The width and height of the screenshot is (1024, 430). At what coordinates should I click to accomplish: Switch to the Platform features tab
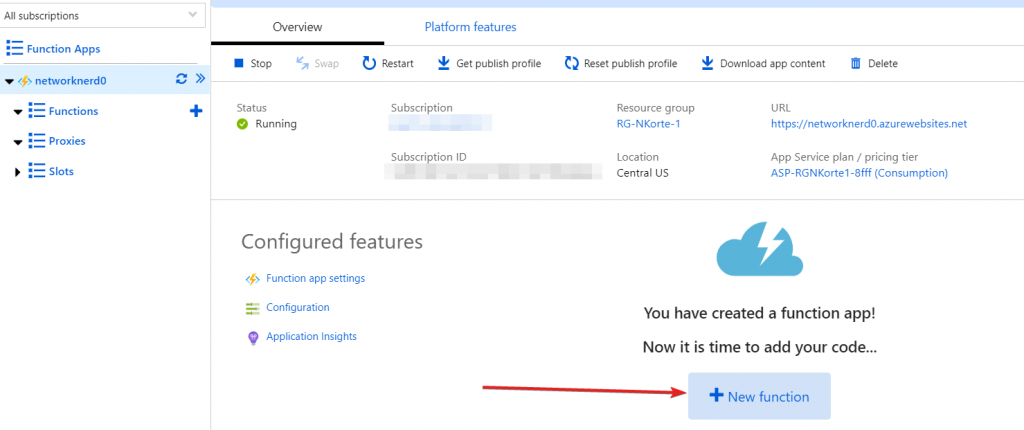coord(470,27)
